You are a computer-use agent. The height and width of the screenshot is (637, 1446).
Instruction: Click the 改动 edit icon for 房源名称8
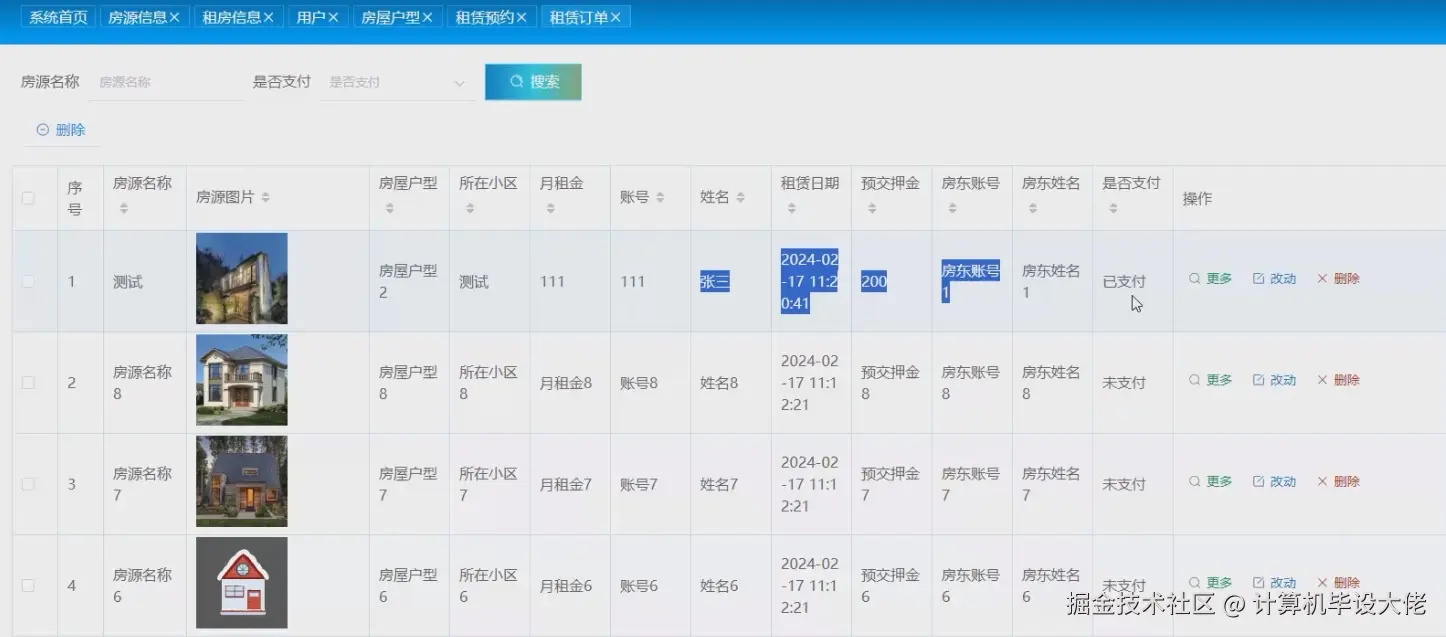pos(1258,380)
